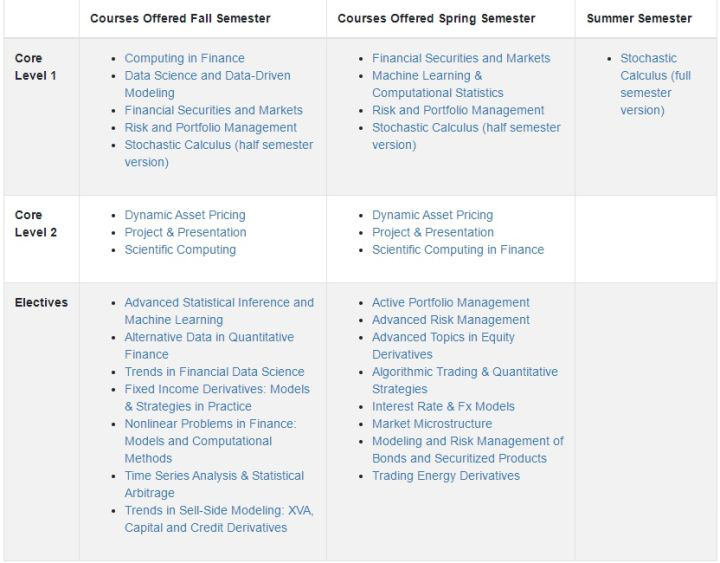720x563 pixels.
Task: Open Machine Learning & Computational Statistics course
Action: point(427,76)
